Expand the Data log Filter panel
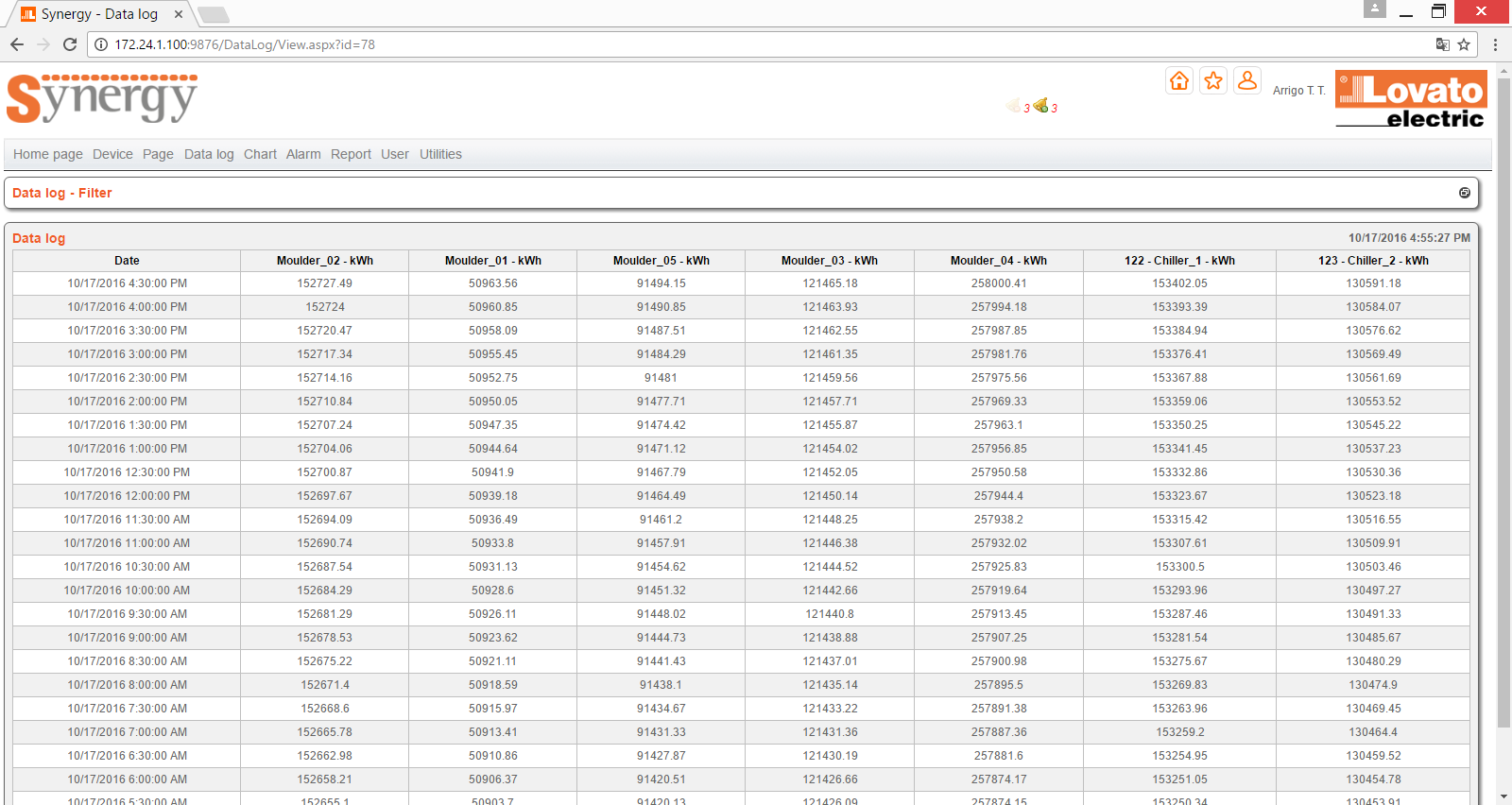The image size is (1512, 805). point(1465,193)
